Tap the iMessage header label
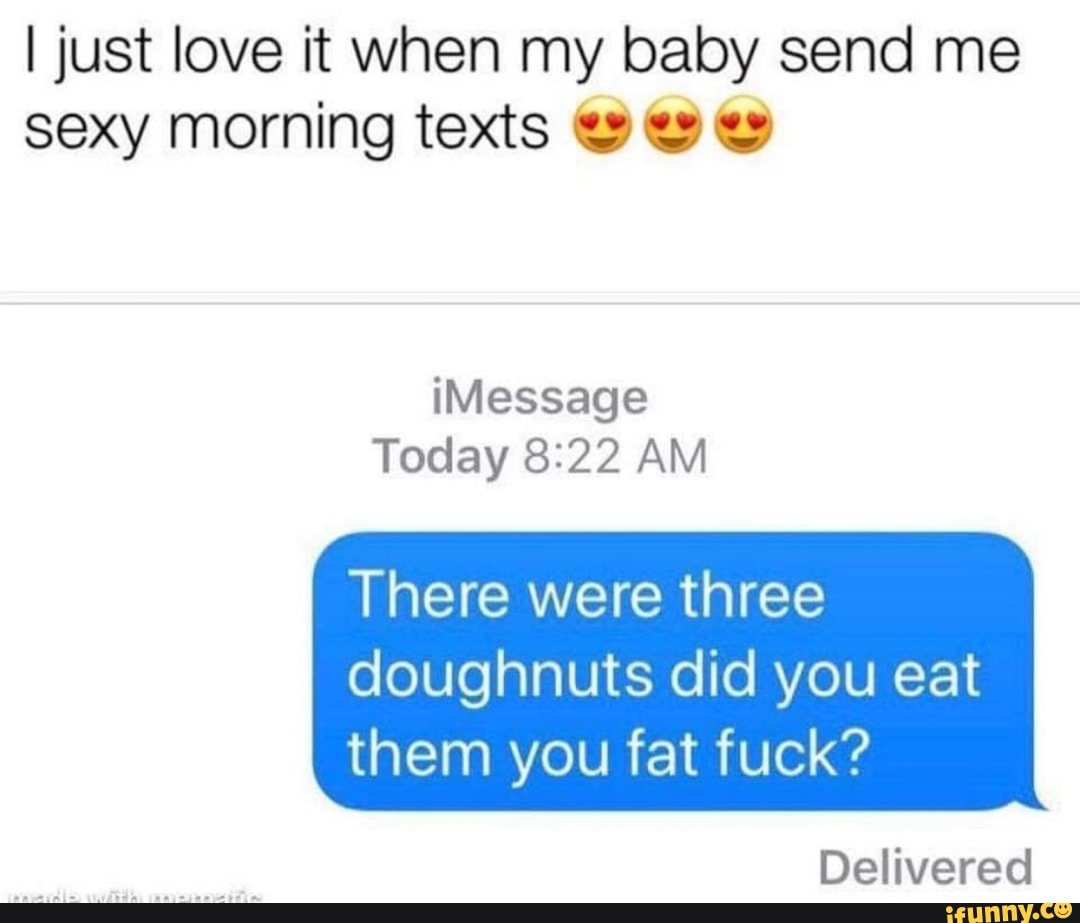 (x=540, y=400)
